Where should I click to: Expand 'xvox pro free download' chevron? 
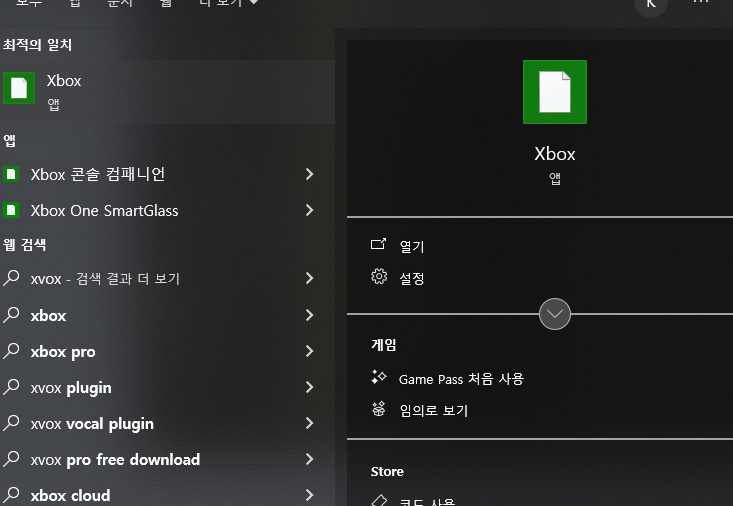309,459
